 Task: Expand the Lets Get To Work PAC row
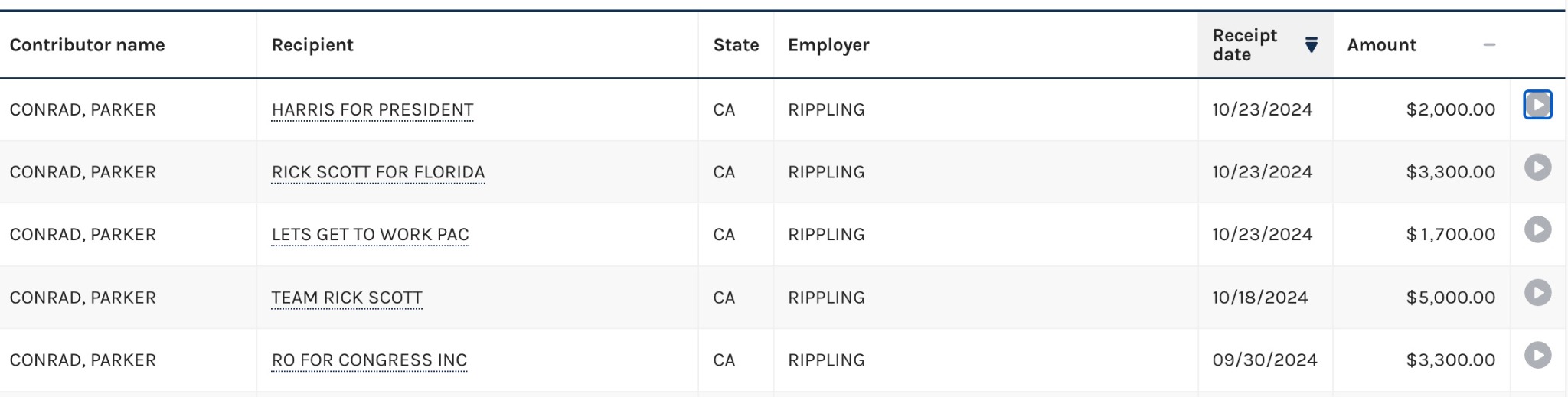coord(1537,230)
